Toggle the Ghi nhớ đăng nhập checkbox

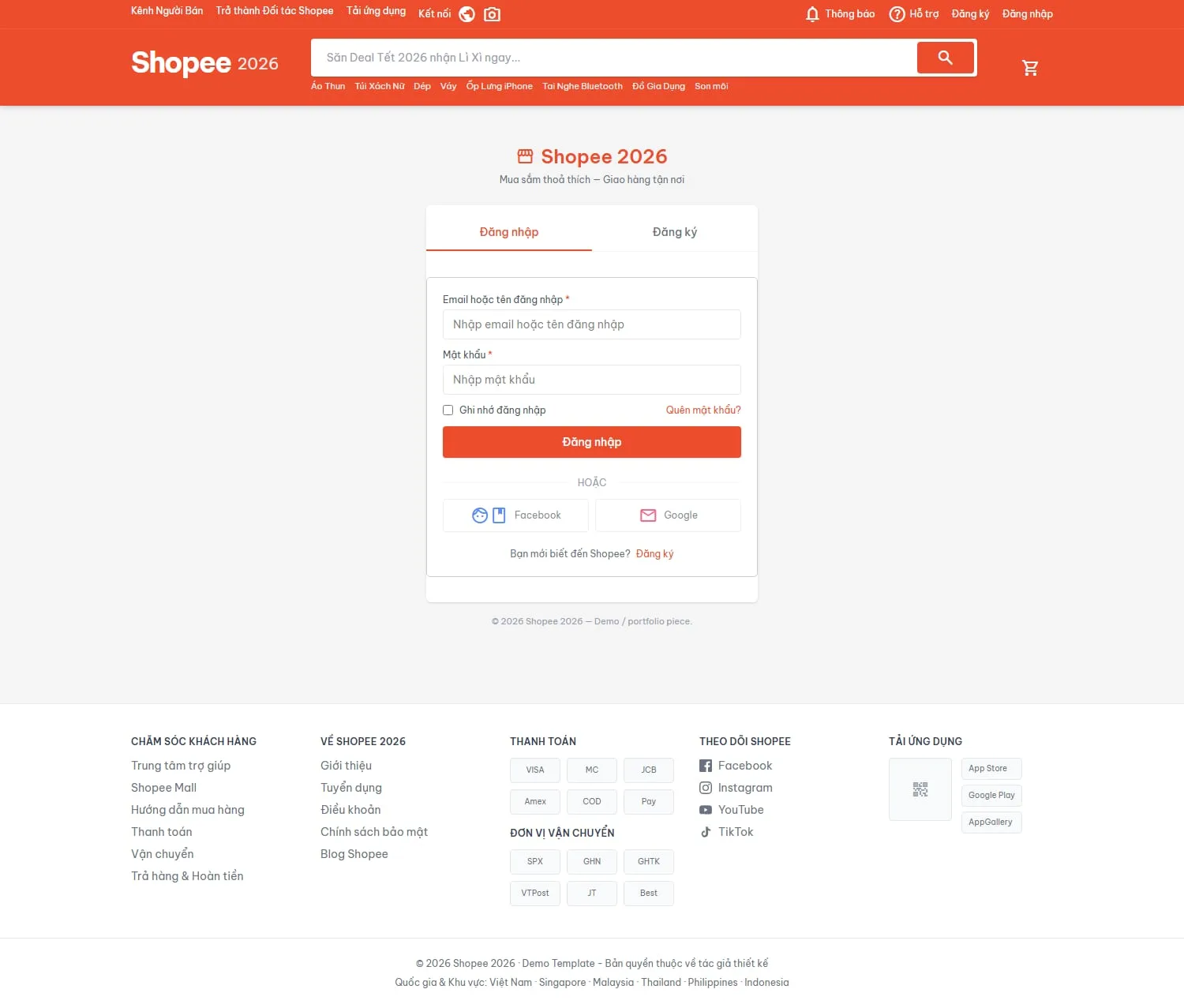(x=448, y=410)
